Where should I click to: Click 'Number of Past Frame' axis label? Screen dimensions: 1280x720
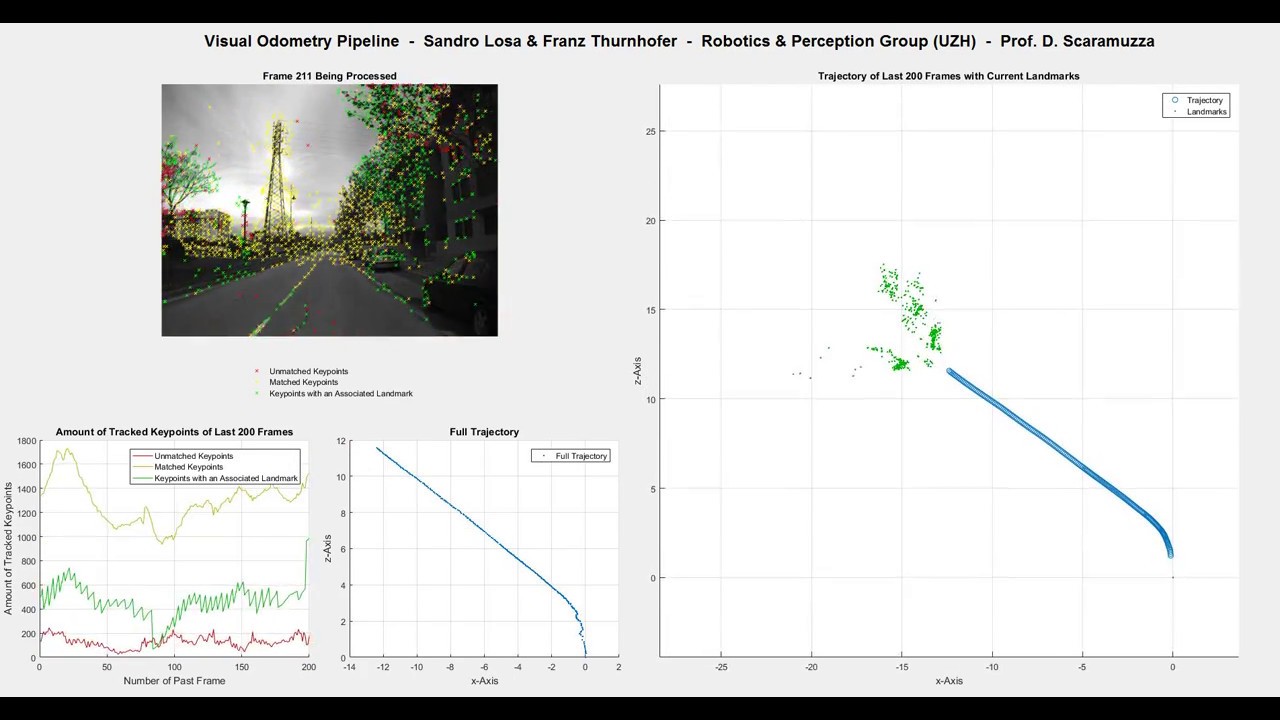click(x=174, y=681)
